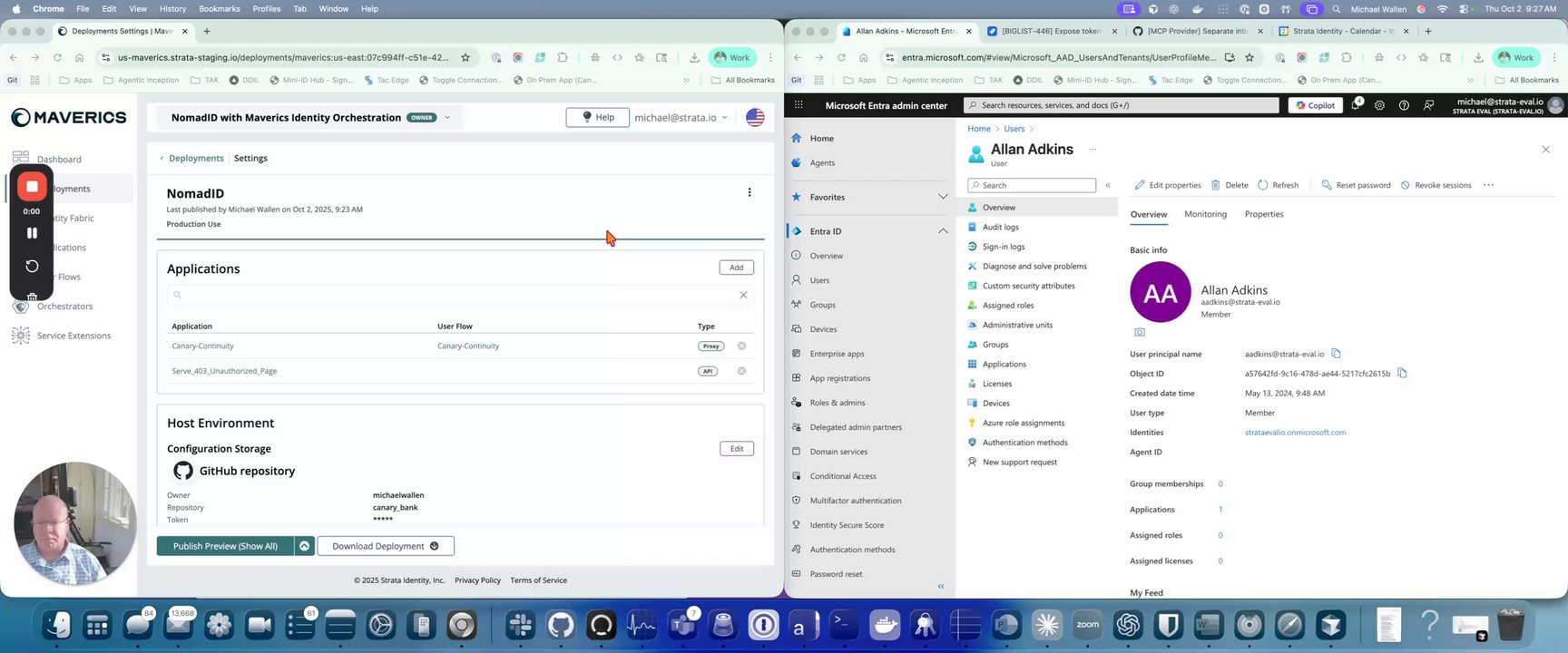Open the Help button in Maverics
Screen dimensions: 1568x653
click(598, 117)
